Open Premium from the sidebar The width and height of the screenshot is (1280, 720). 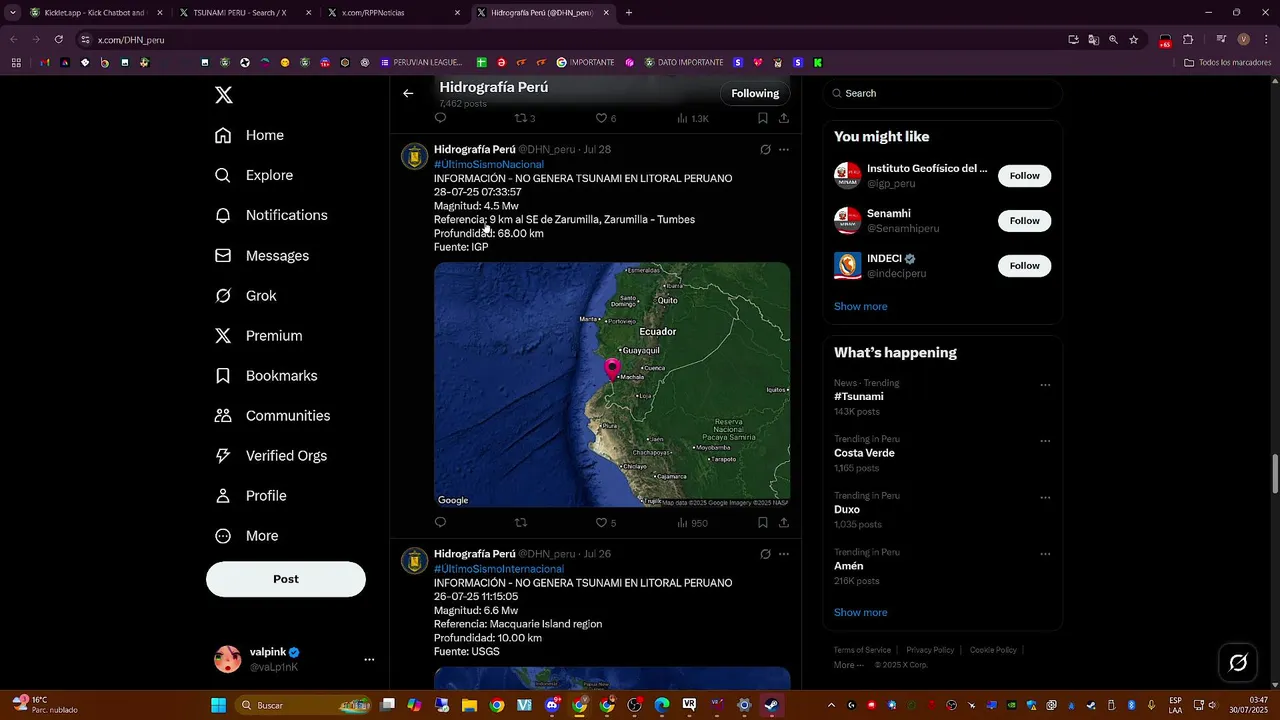click(x=259, y=336)
